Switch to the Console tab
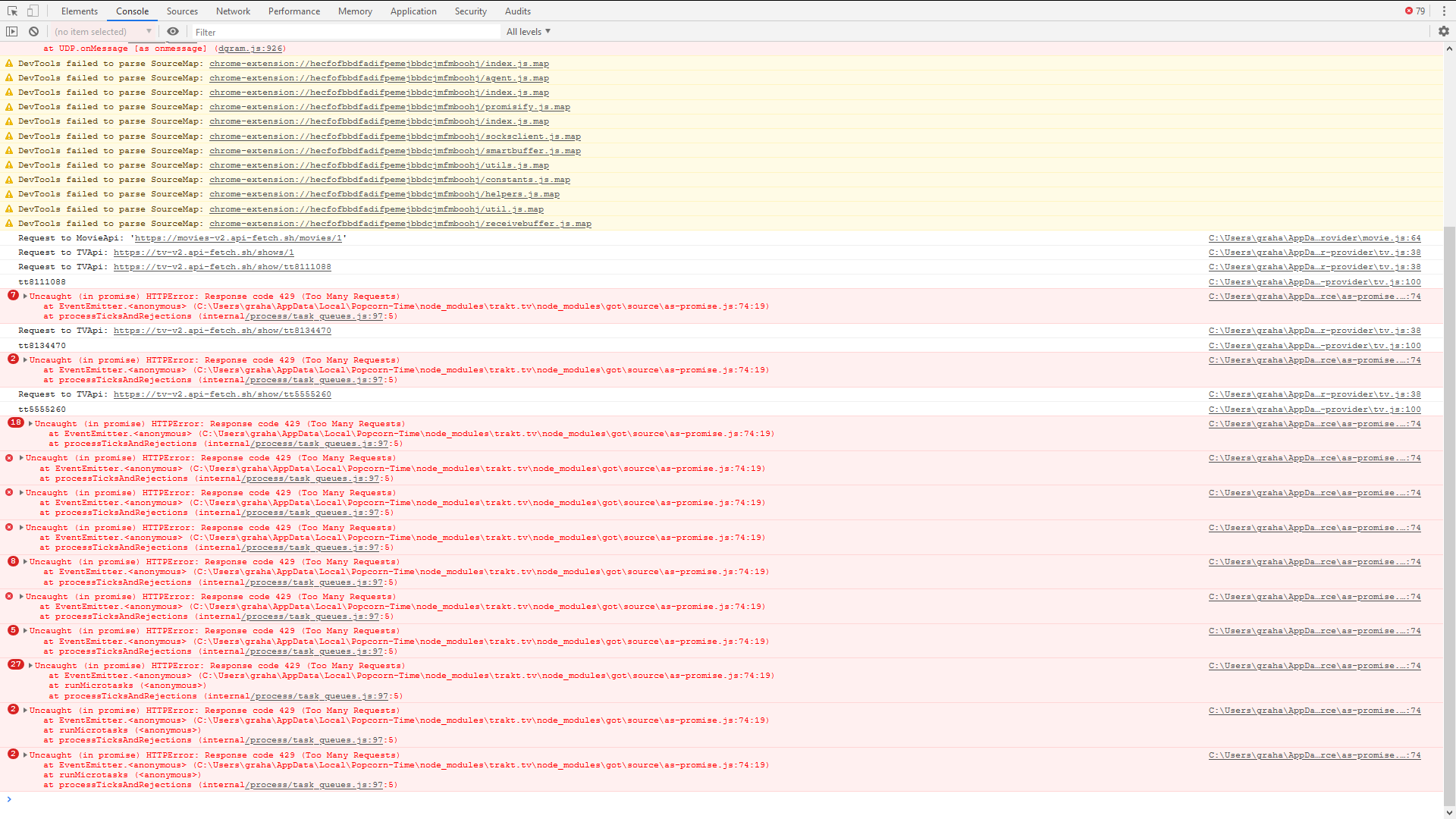1456x819 pixels. [x=132, y=11]
